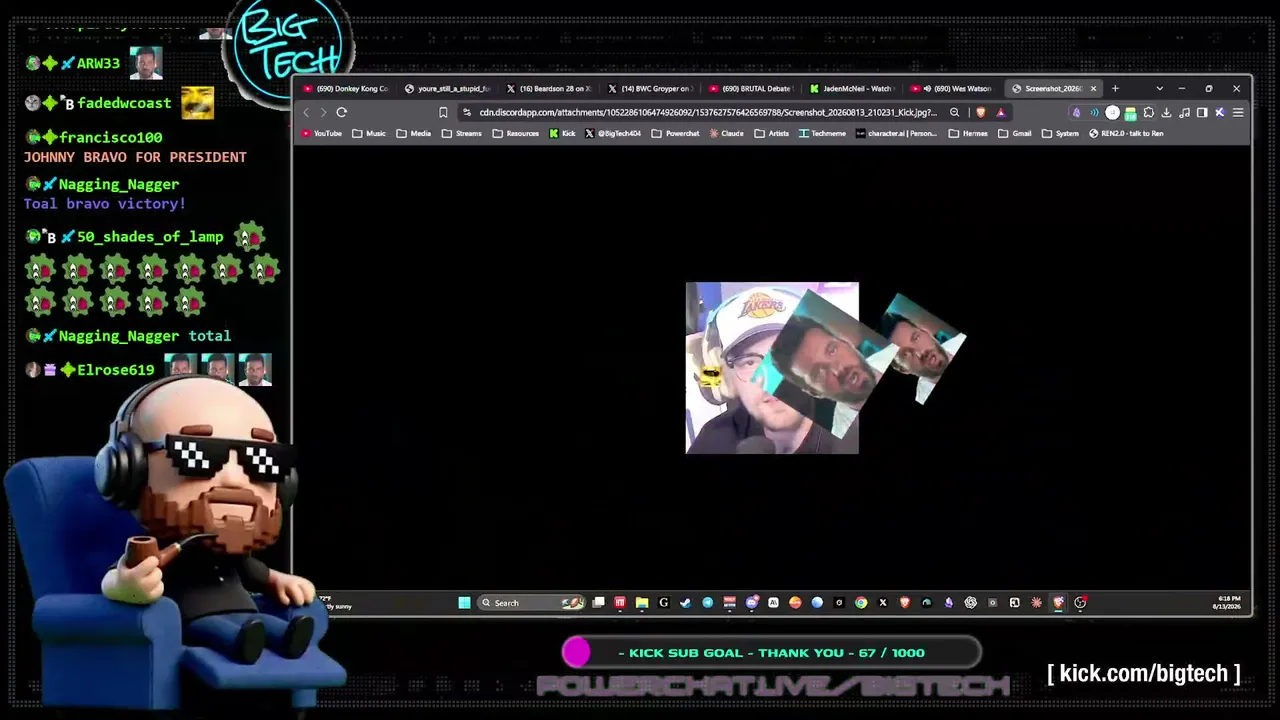Screen dimensions: 1280x720
Task: Open the X app on the taskbar
Action: (883, 602)
